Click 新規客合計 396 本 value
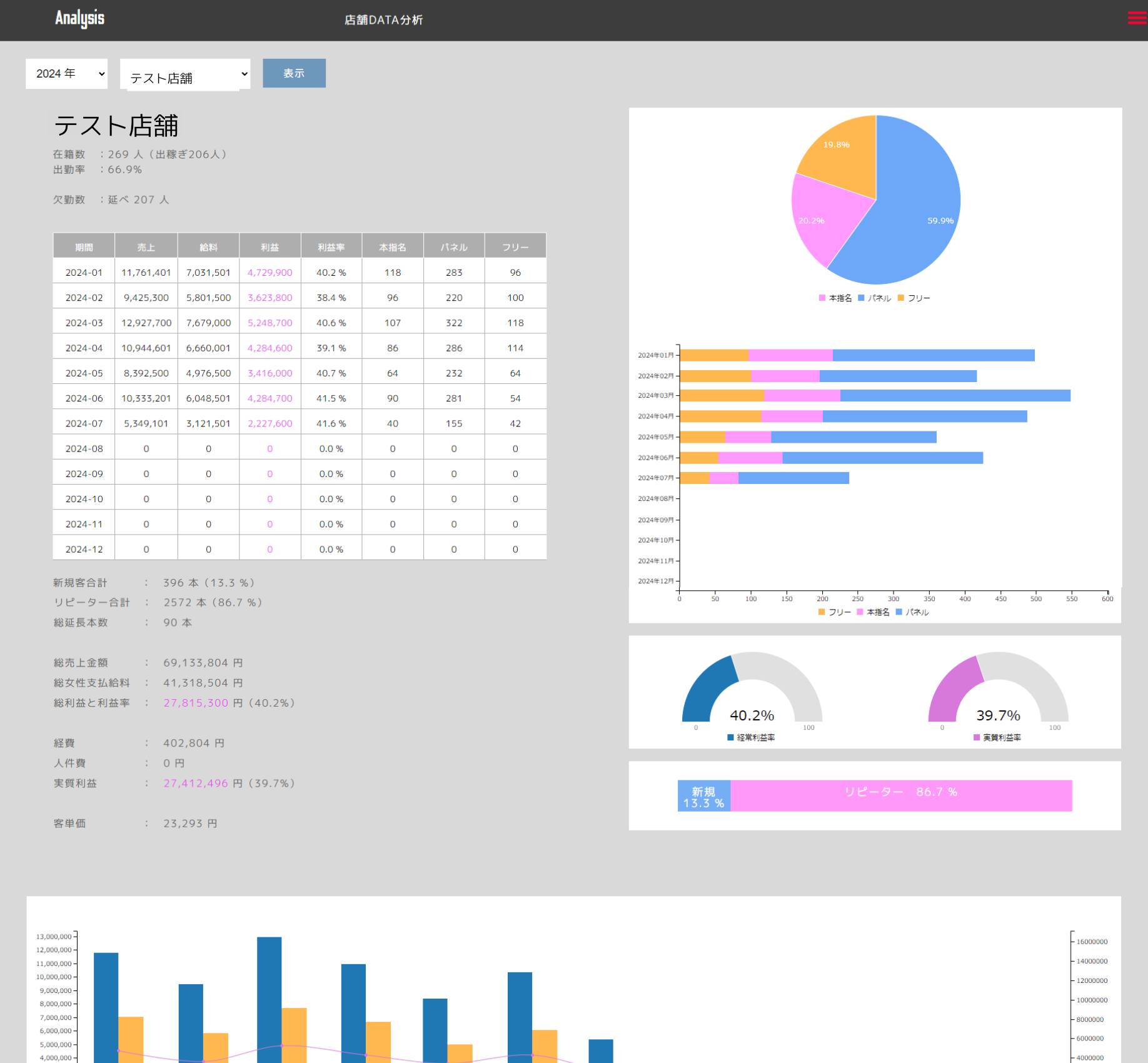This screenshot has width=1148, height=1063. pyautogui.click(x=209, y=583)
